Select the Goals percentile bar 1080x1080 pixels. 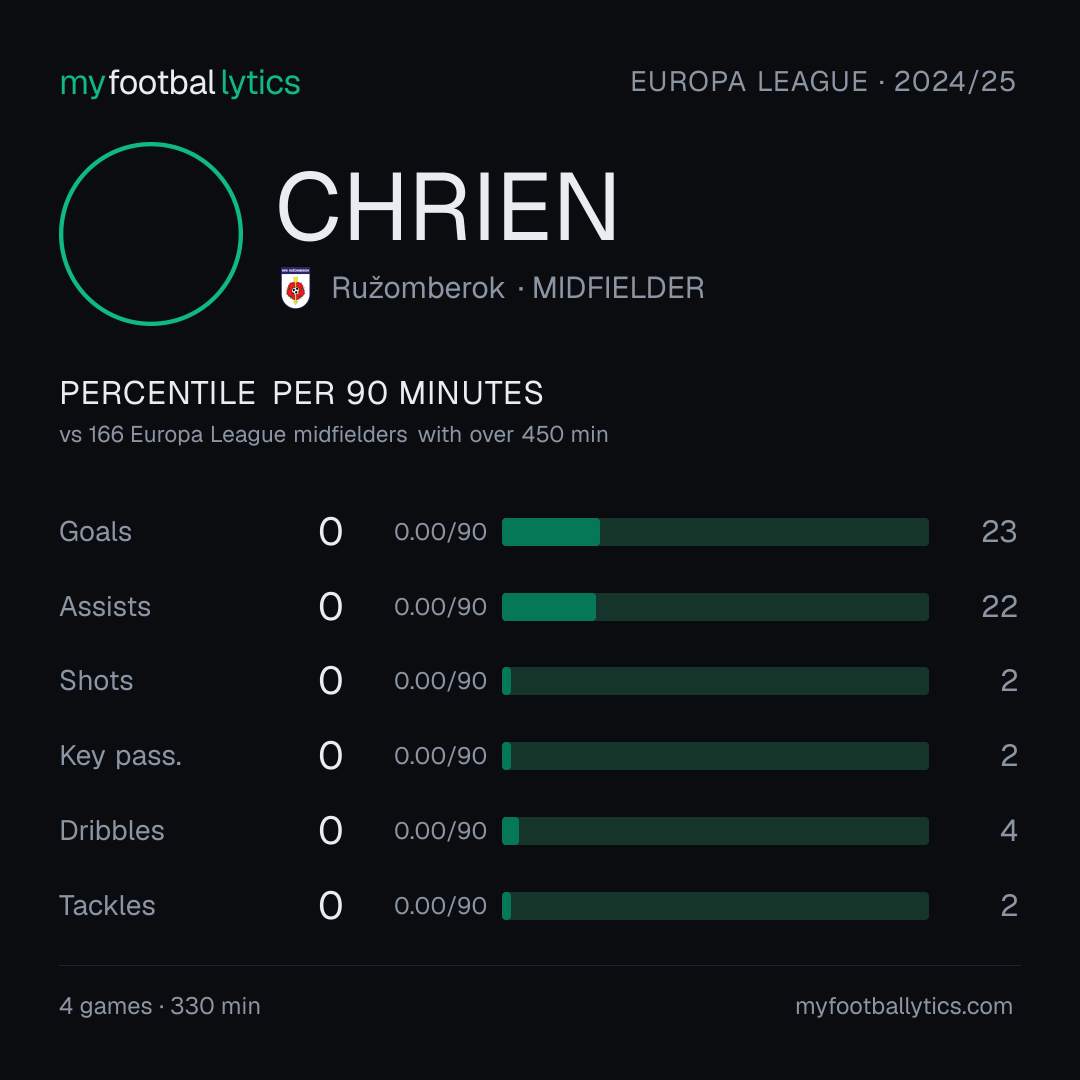[x=715, y=532]
